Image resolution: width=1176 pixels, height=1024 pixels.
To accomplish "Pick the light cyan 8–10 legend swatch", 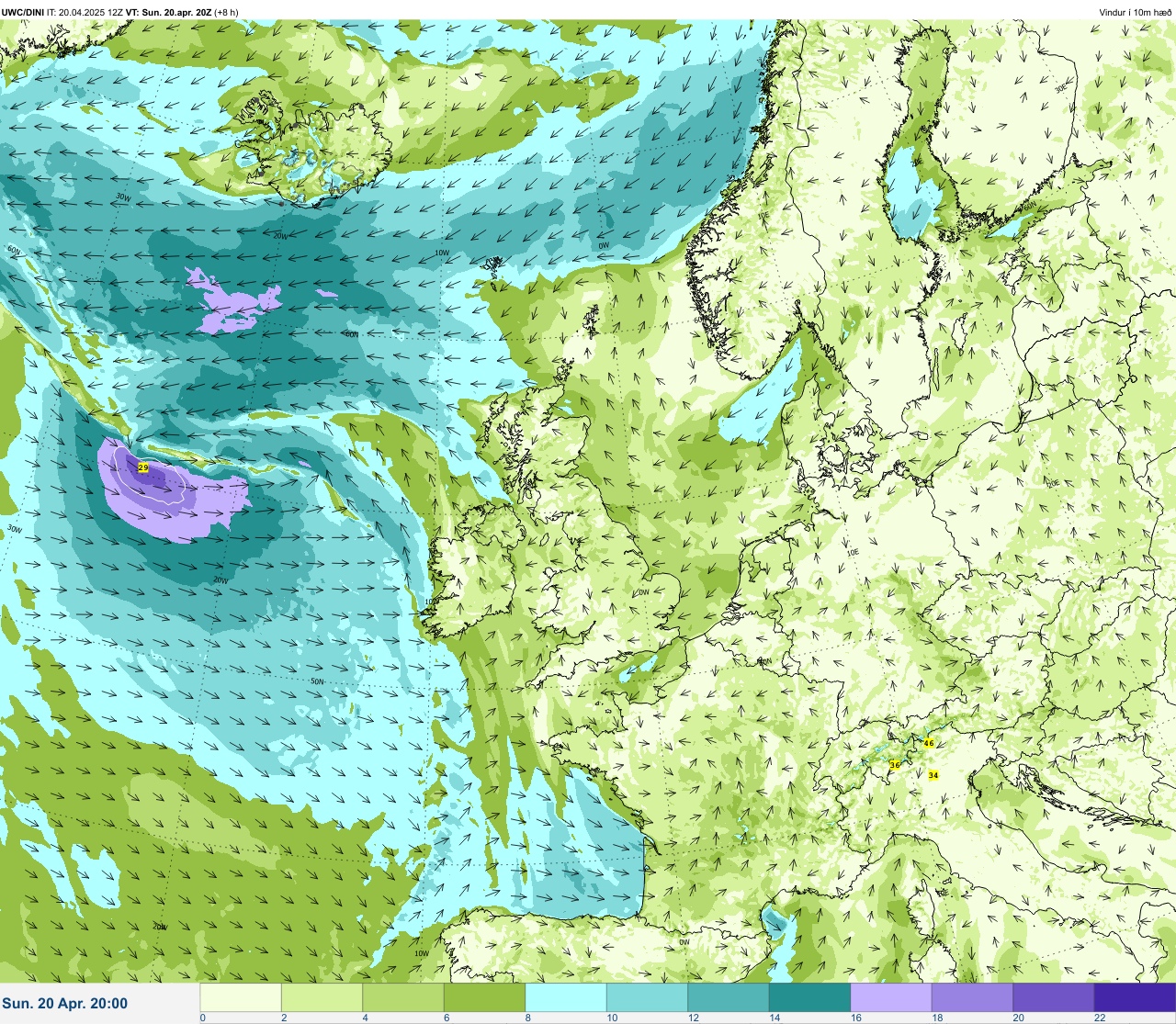I will pyautogui.click(x=566, y=997).
